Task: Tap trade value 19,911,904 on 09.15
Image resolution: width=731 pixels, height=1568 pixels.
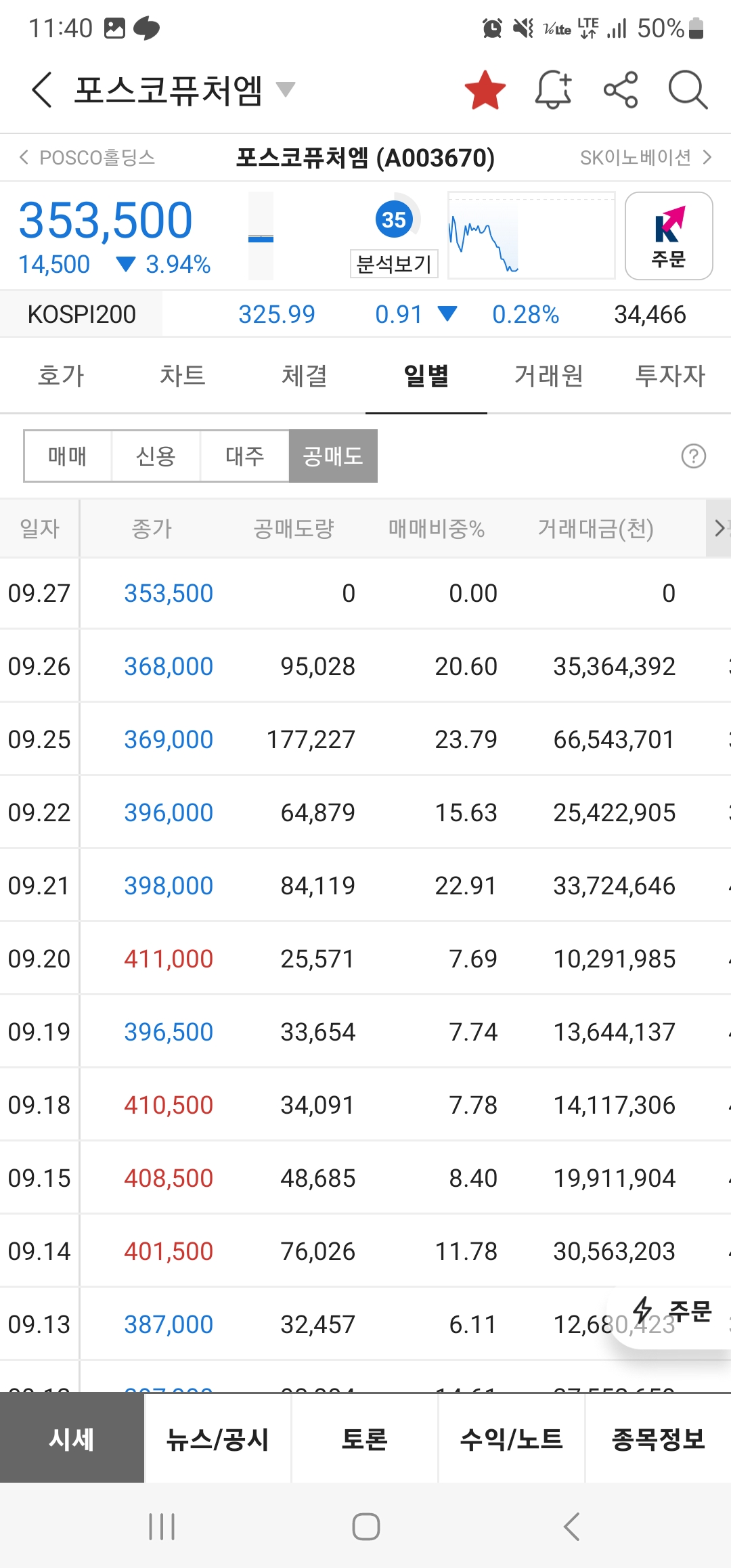Action: tap(615, 1178)
